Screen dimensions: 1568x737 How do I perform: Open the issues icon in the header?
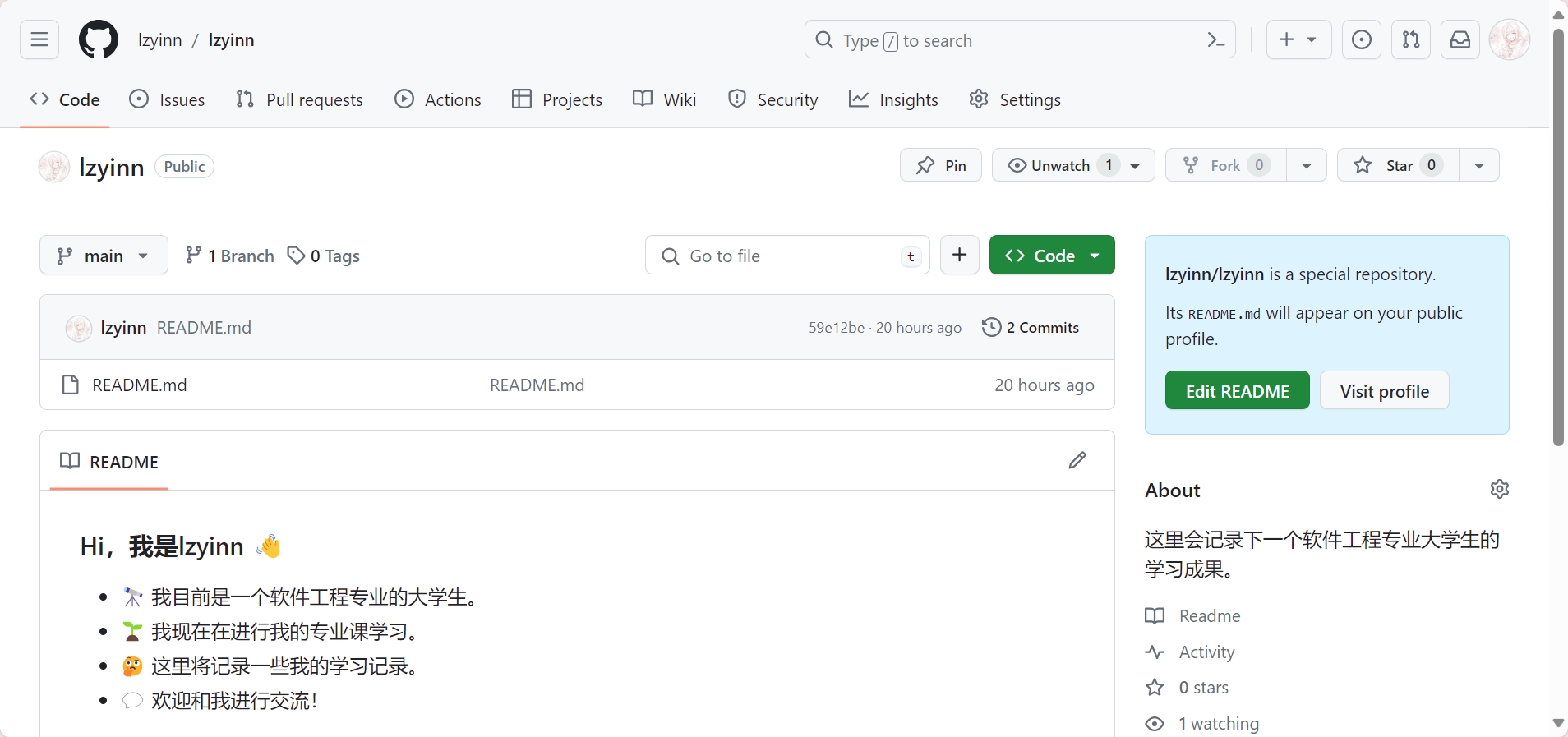pyautogui.click(x=1362, y=39)
